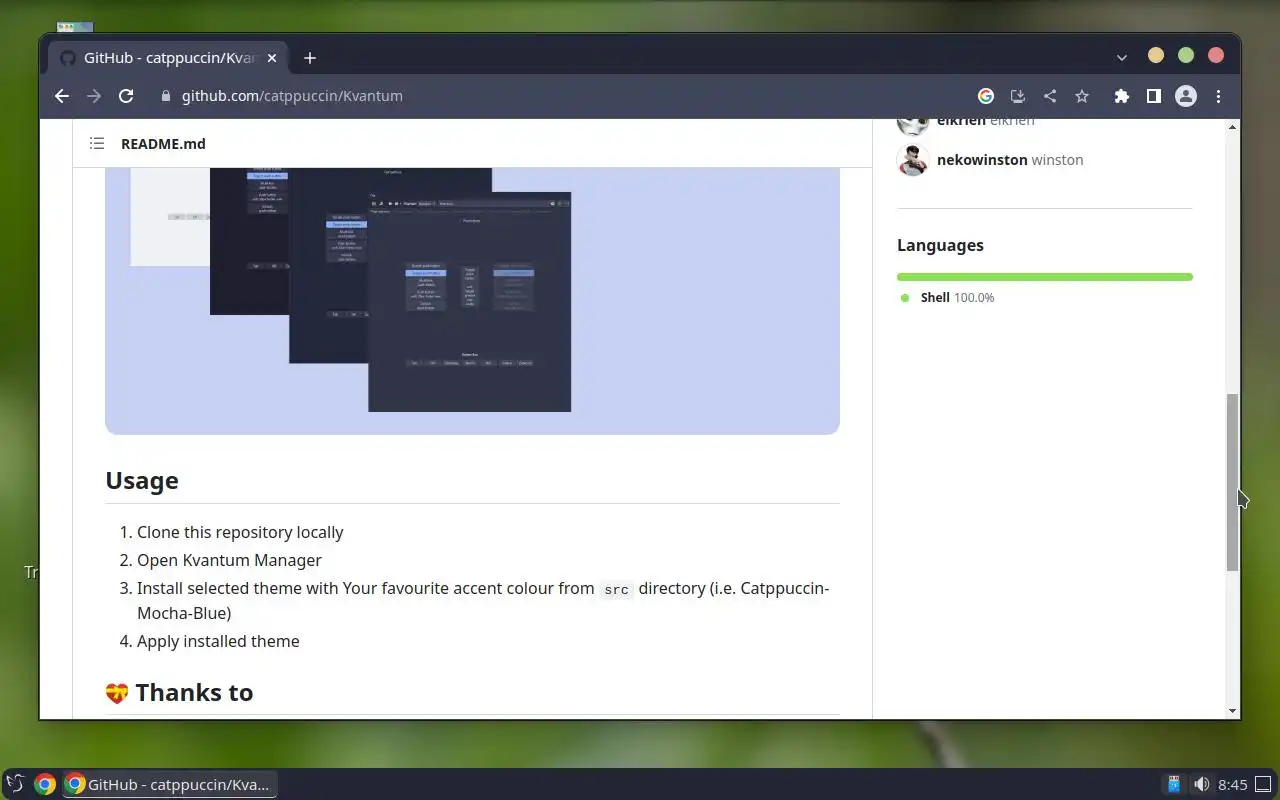
Task: Click the green Shell language bar
Action: (x=1045, y=277)
